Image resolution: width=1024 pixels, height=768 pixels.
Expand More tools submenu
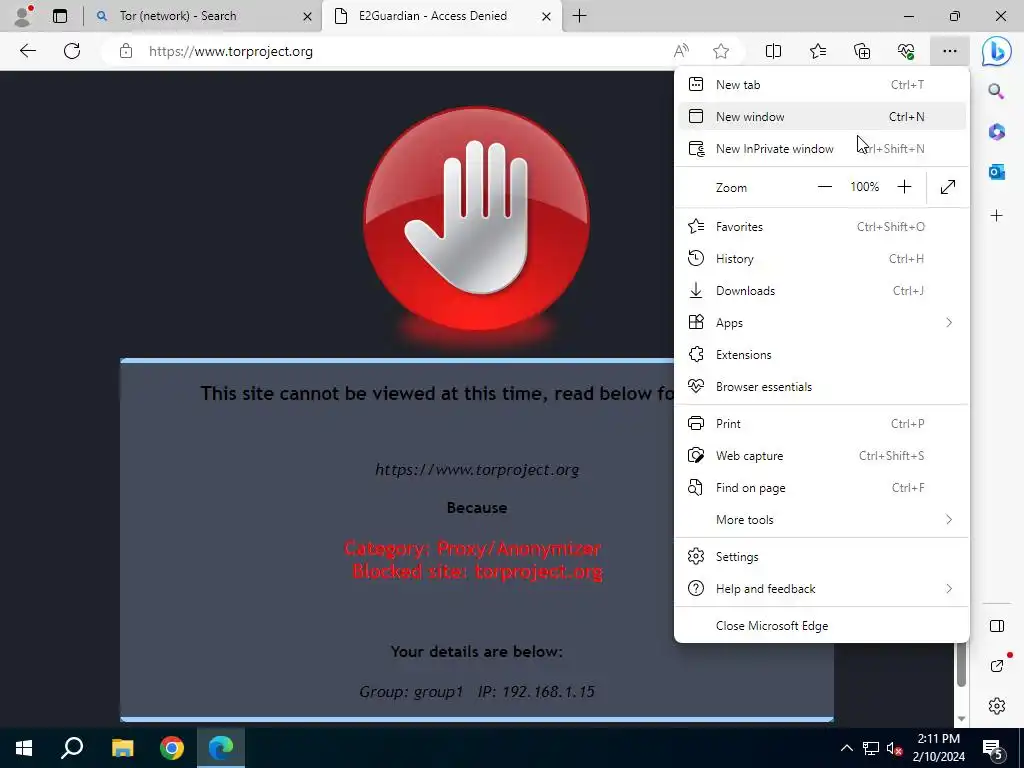tap(822, 520)
